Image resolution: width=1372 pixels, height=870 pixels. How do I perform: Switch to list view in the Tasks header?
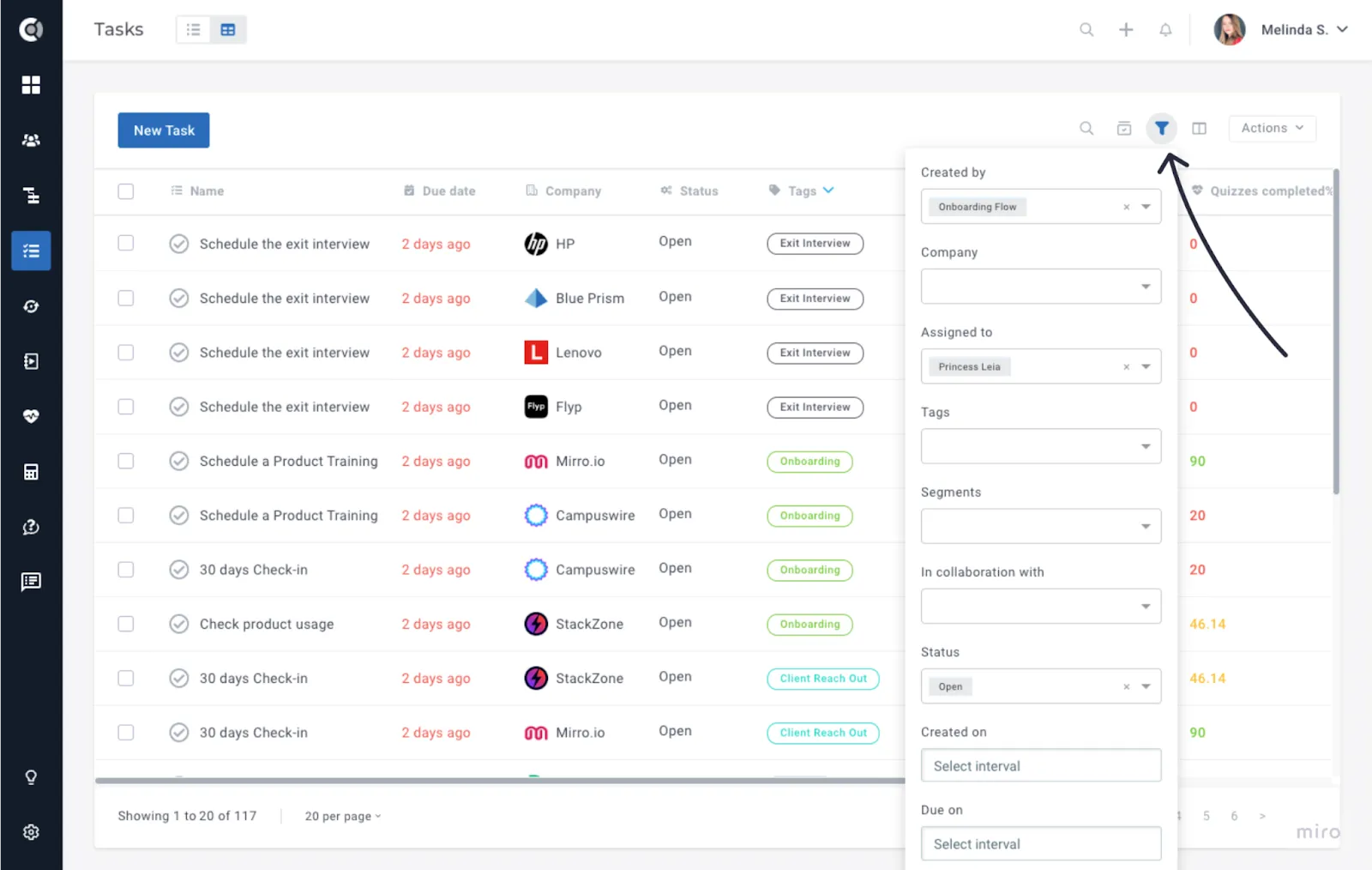click(x=194, y=29)
